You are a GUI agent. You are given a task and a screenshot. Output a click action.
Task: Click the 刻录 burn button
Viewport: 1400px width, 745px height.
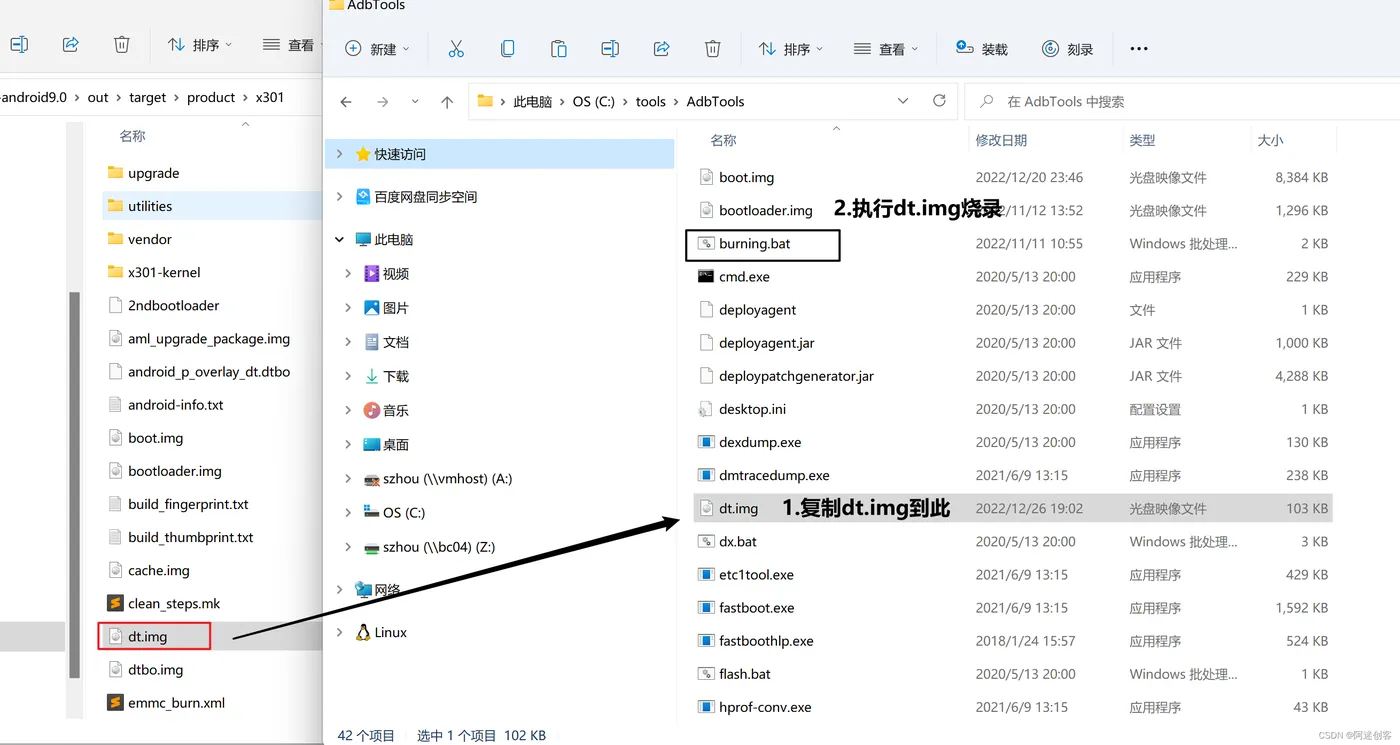pyautogui.click(x=1067, y=48)
